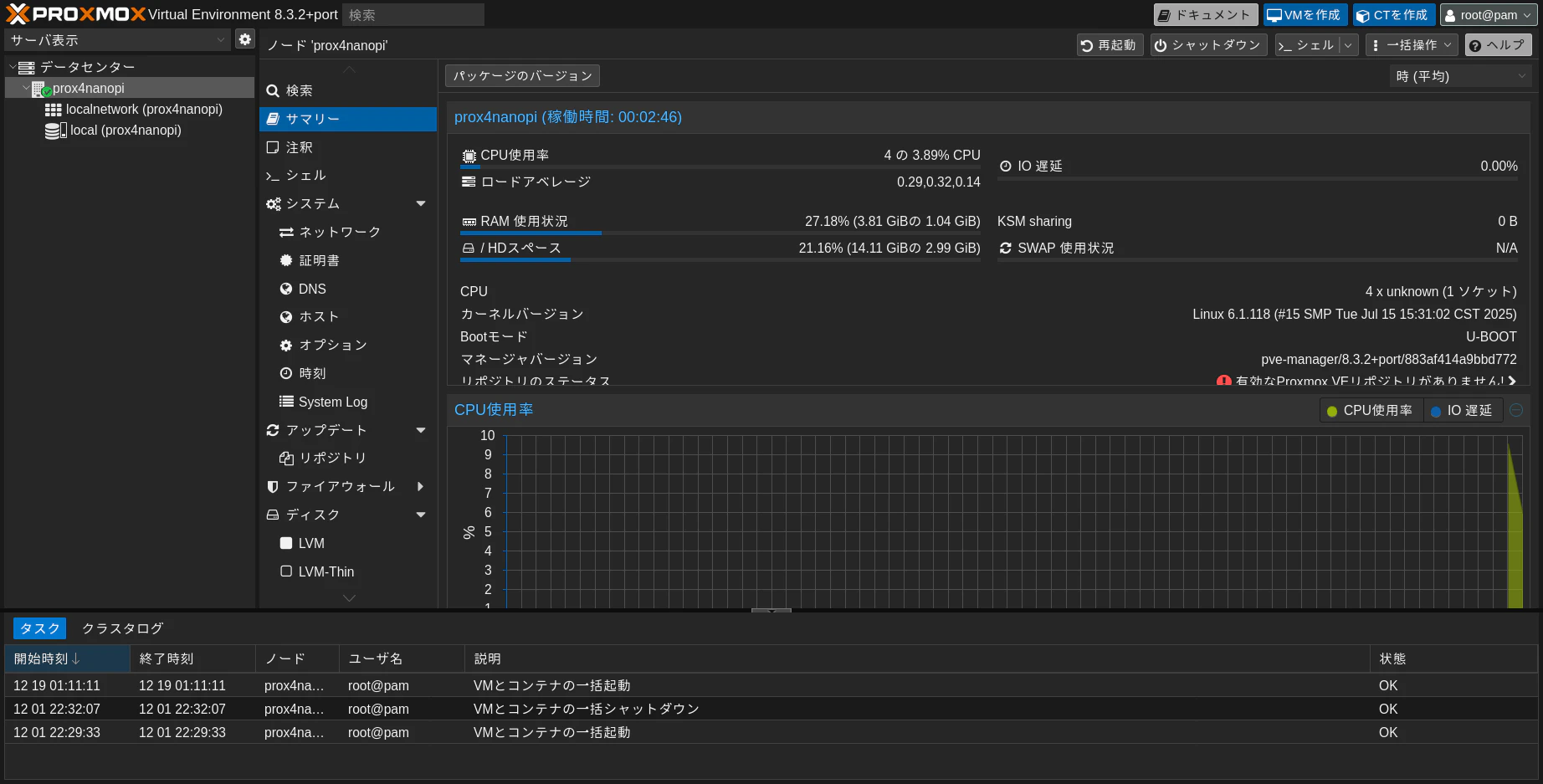This screenshot has width=1543, height=784.
Task: Click the LVM square icon
Action: (286, 543)
